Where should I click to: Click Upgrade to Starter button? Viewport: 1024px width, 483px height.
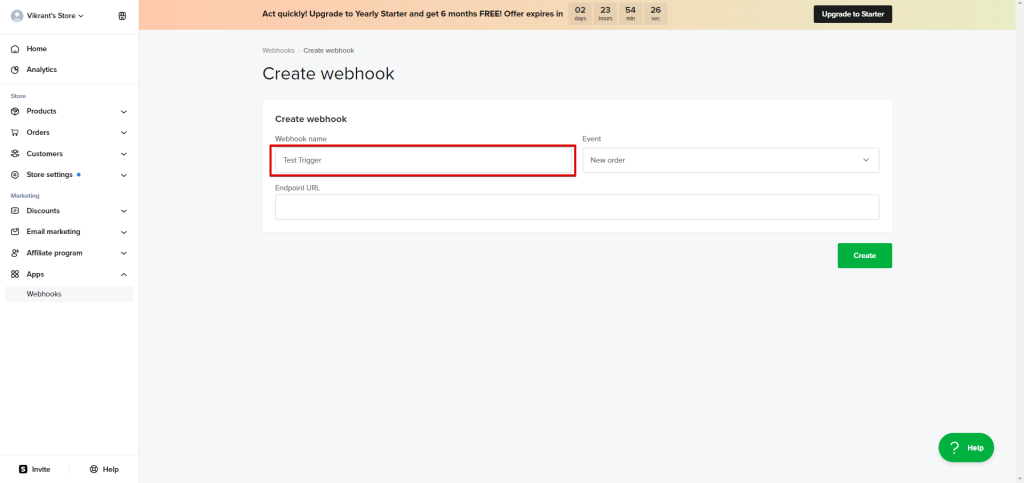coord(852,14)
